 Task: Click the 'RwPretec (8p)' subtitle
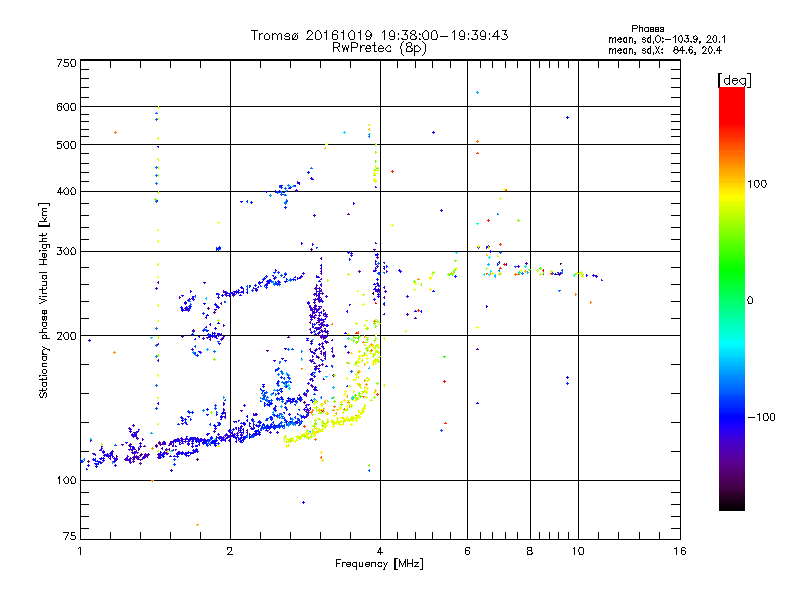(379, 48)
